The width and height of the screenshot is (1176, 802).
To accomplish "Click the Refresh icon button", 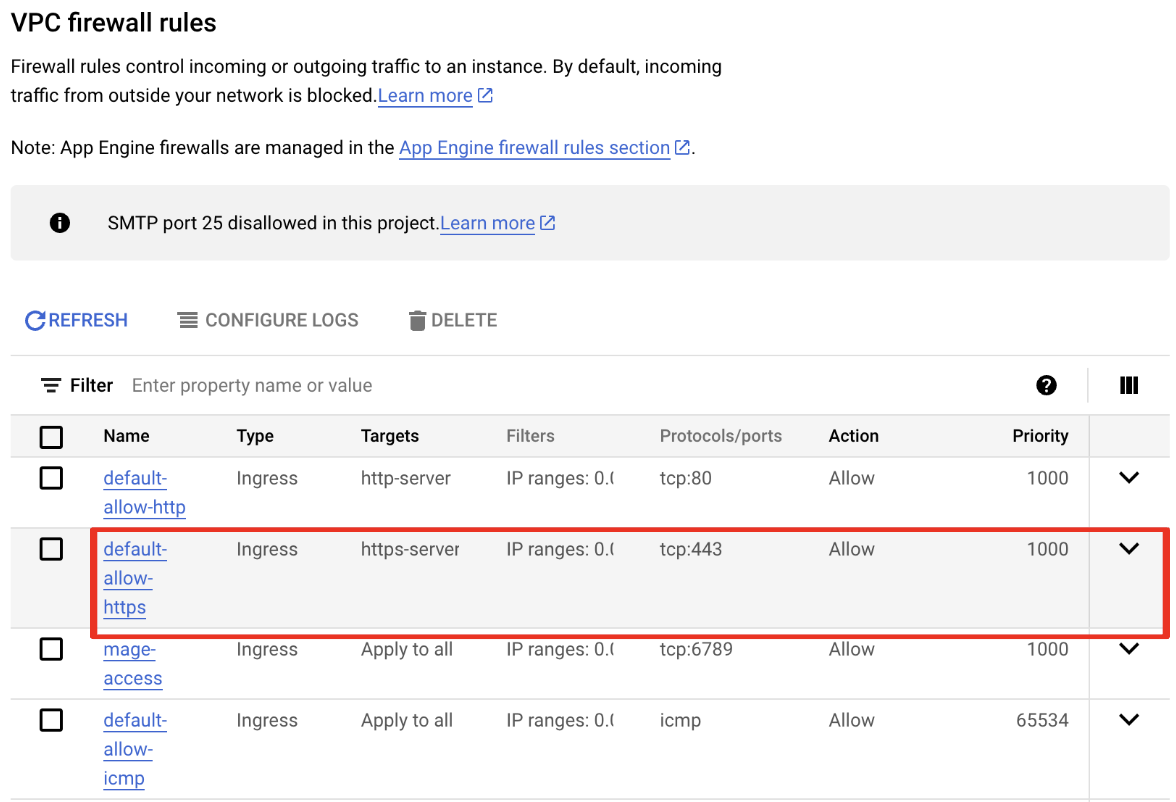I will 36,320.
